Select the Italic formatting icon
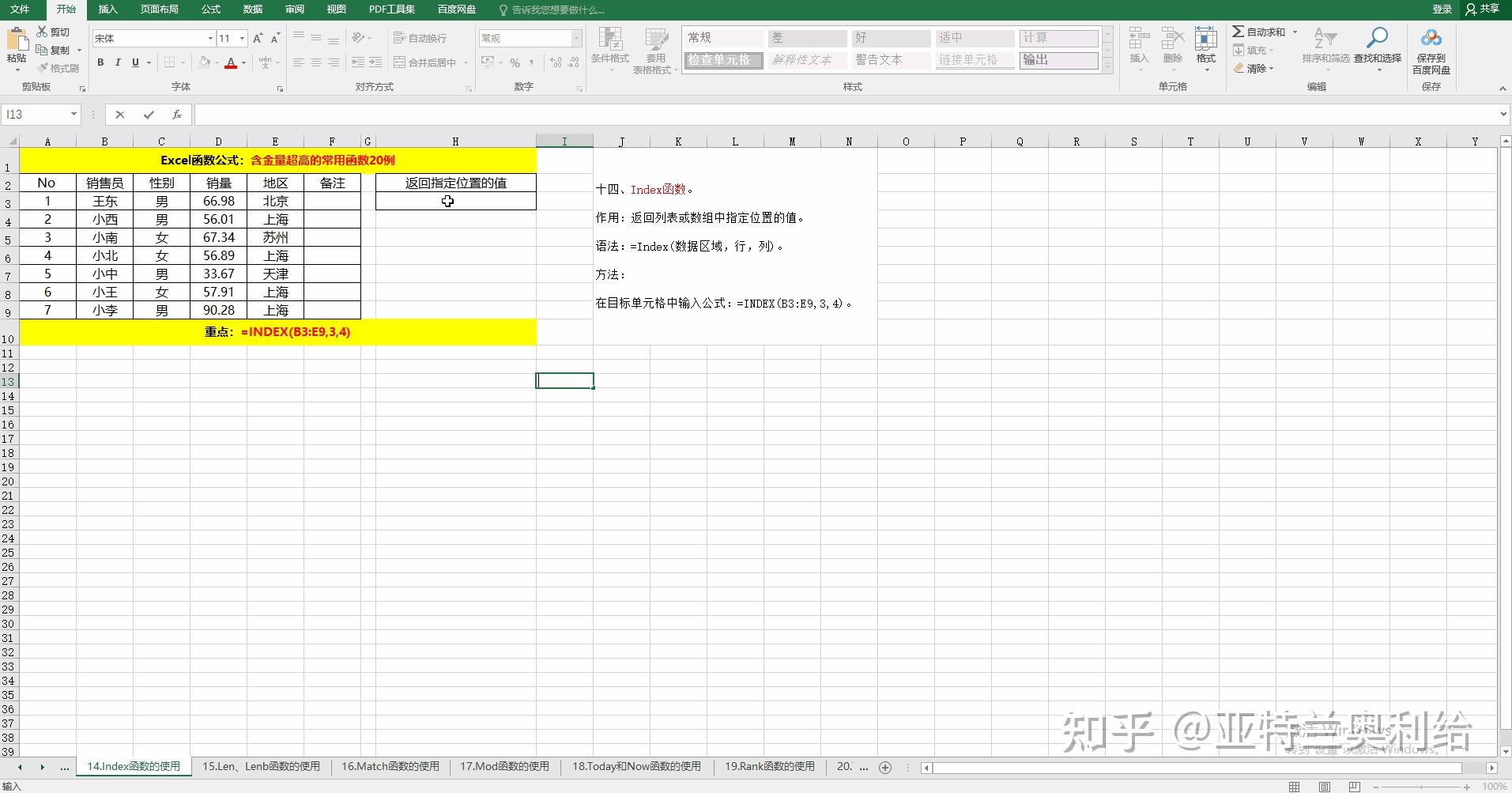 117,62
